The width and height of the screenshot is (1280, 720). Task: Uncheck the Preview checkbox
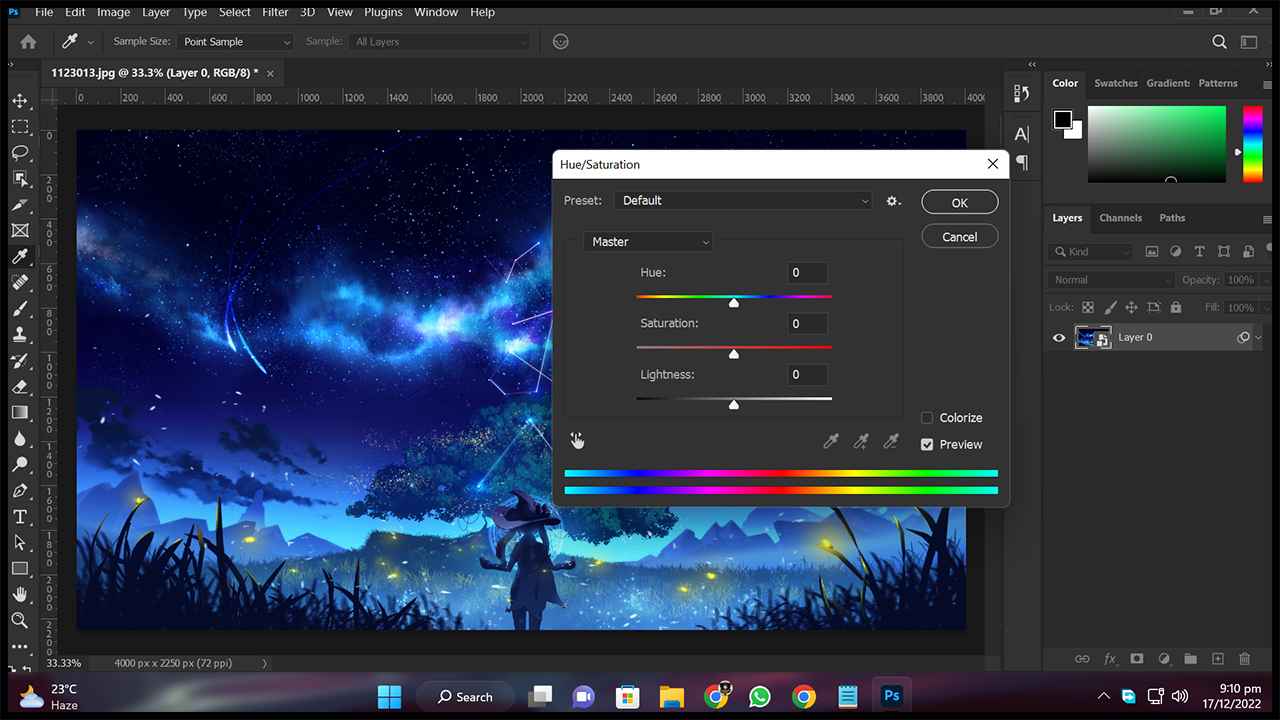pos(927,444)
